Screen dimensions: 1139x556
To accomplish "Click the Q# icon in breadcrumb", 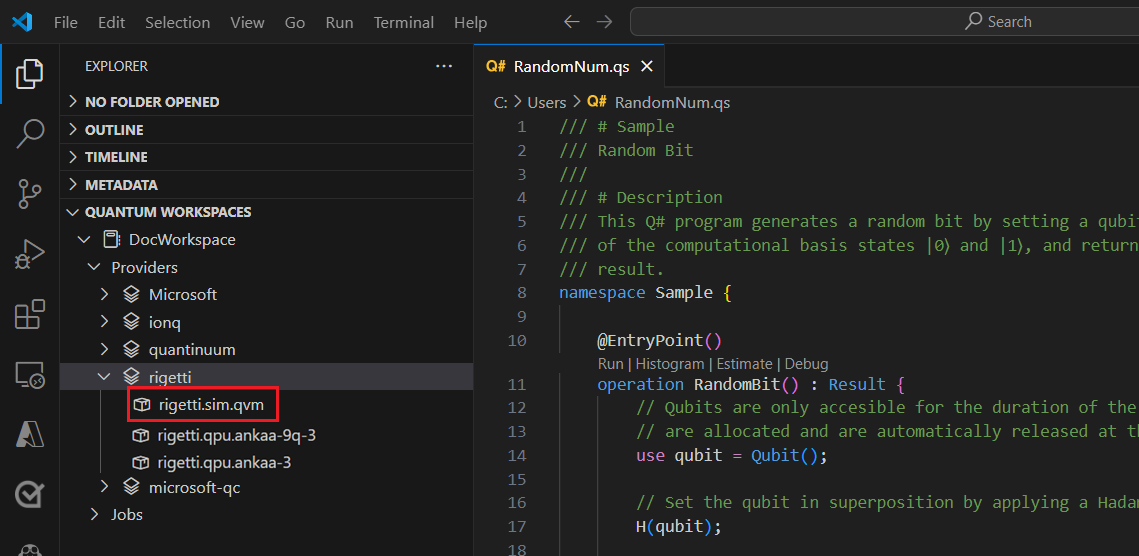I will point(597,102).
